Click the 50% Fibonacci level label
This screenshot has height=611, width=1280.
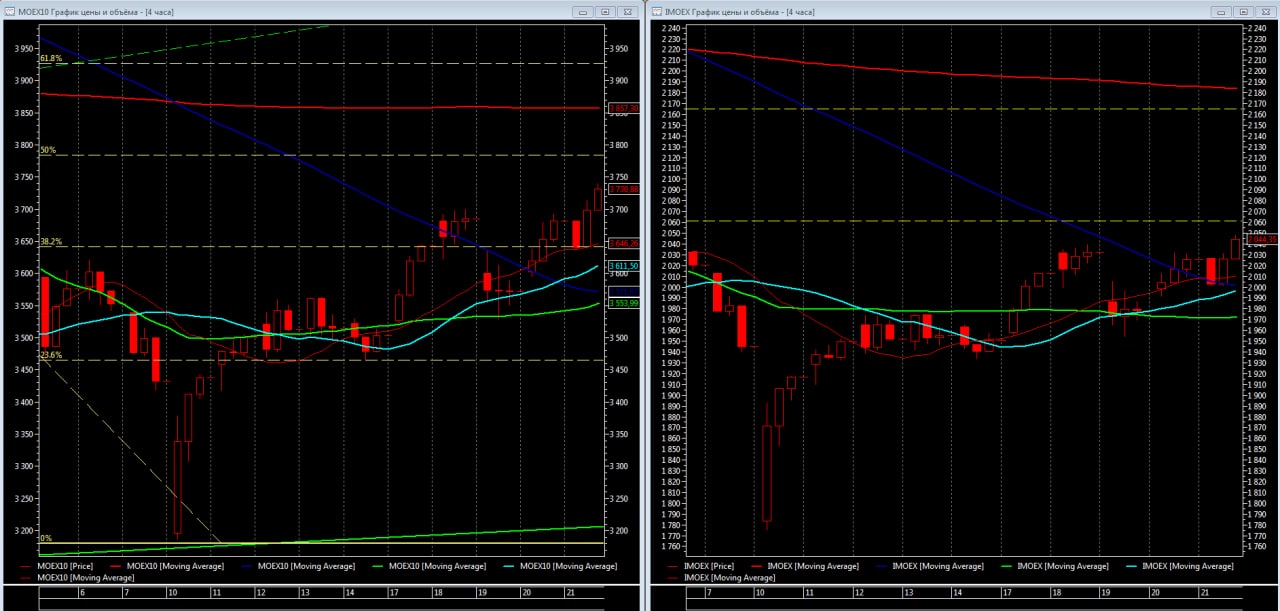click(x=47, y=150)
